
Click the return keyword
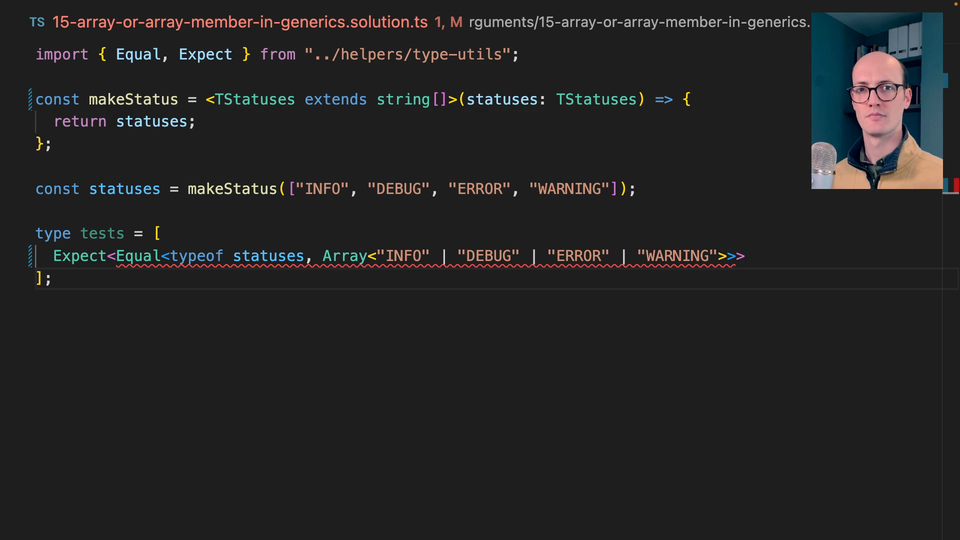80,121
